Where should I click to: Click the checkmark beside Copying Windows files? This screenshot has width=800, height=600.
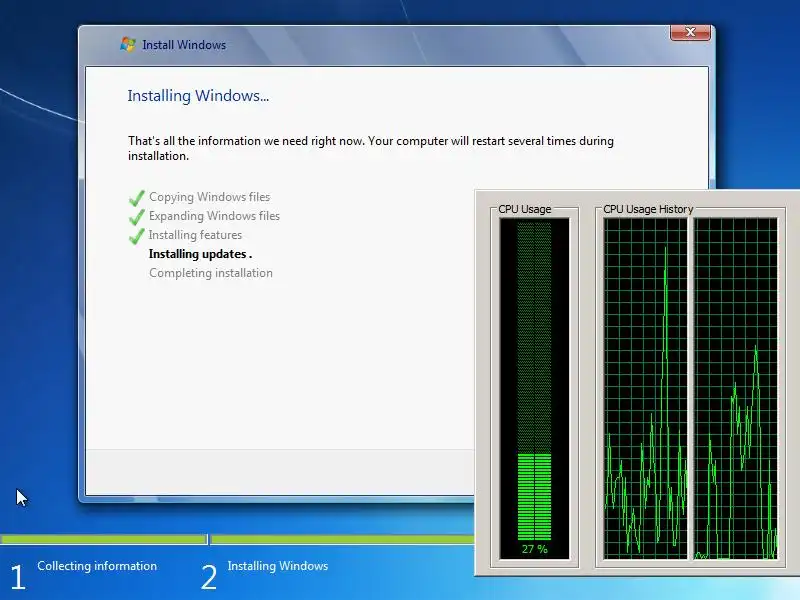click(136, 197)
